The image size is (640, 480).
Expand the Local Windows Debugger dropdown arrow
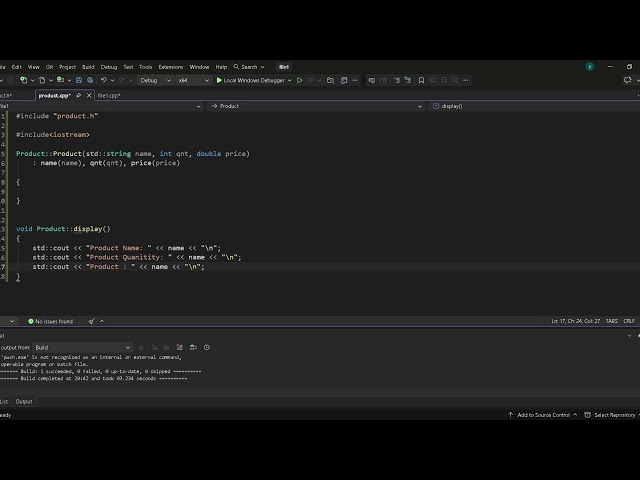coord(290,80)
